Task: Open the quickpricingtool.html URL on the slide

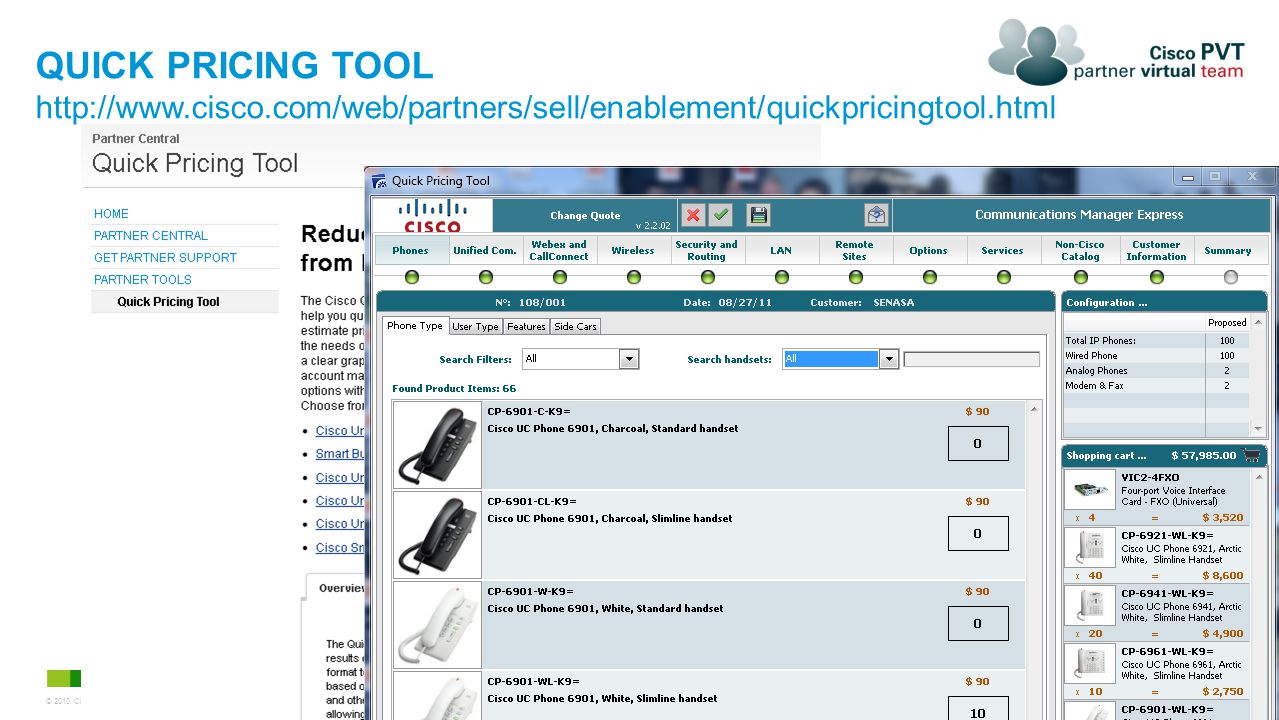Action: coord(546,107)
